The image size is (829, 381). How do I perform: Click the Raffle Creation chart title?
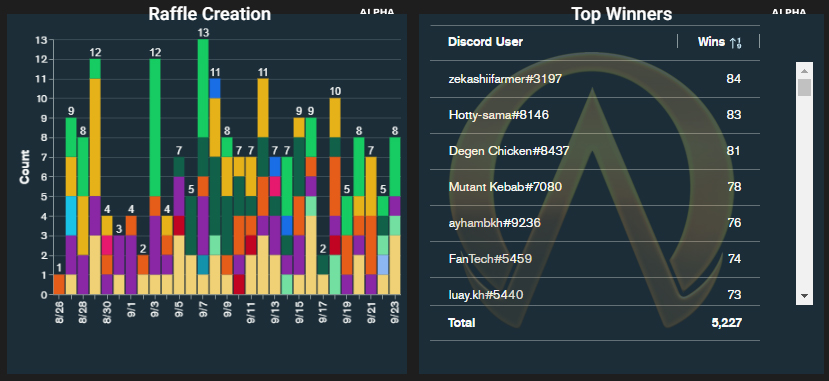[209, 14]
